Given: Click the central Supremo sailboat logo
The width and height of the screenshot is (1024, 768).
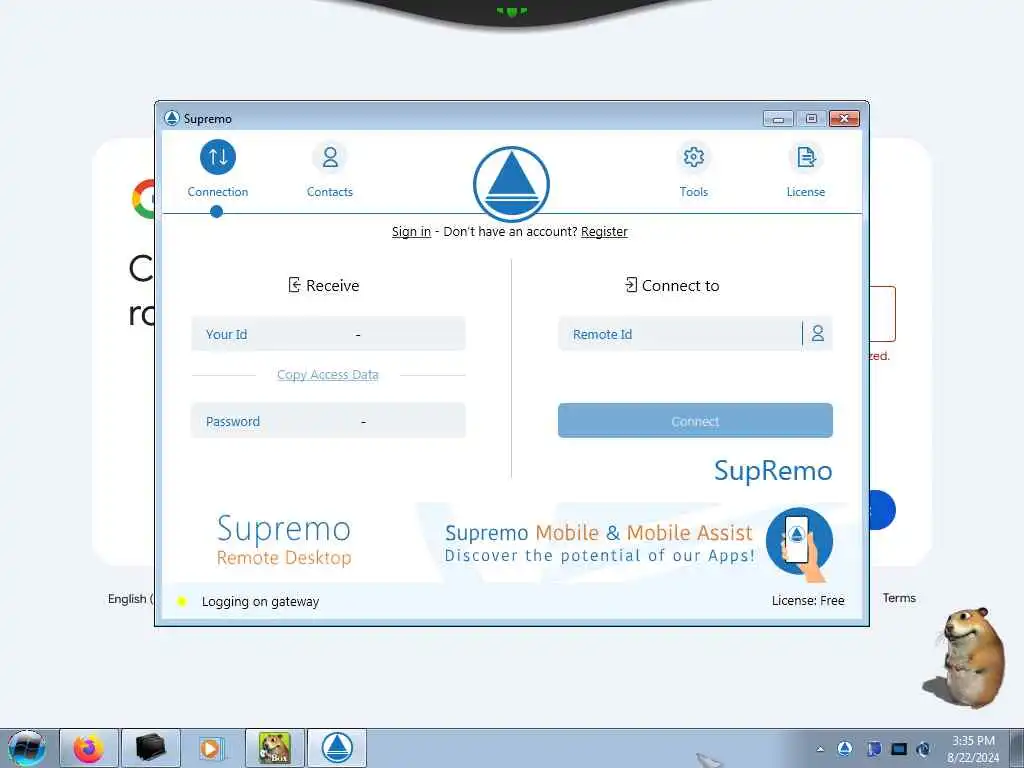Looking at the screenshot, I should (511, 184).
